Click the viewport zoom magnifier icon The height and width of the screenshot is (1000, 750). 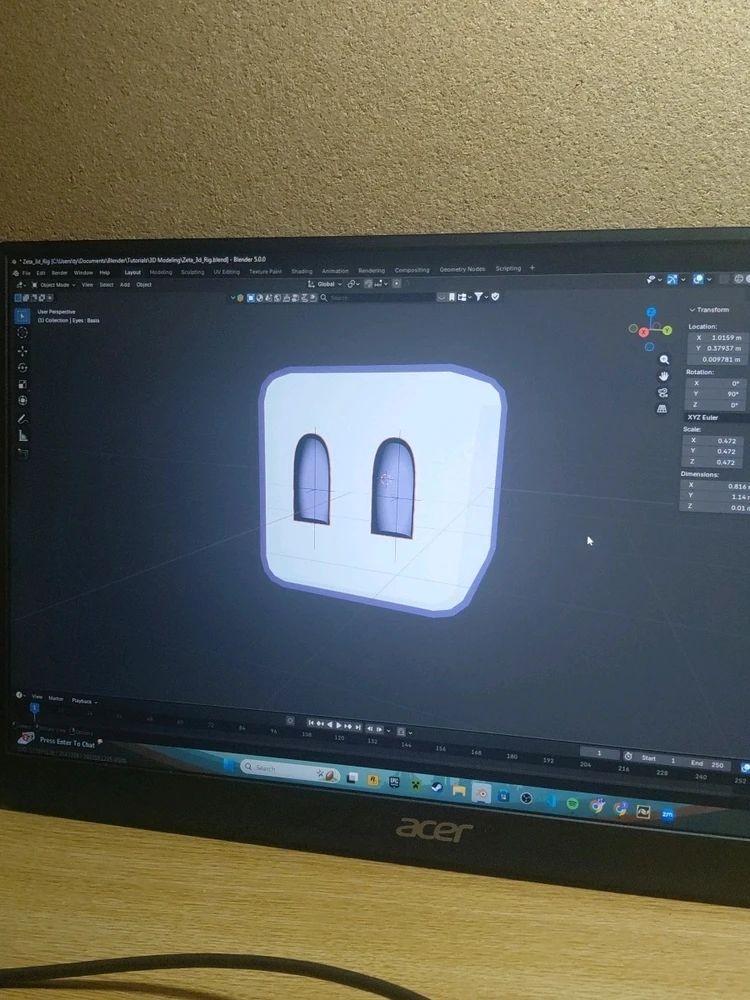(x=664, y=359)
